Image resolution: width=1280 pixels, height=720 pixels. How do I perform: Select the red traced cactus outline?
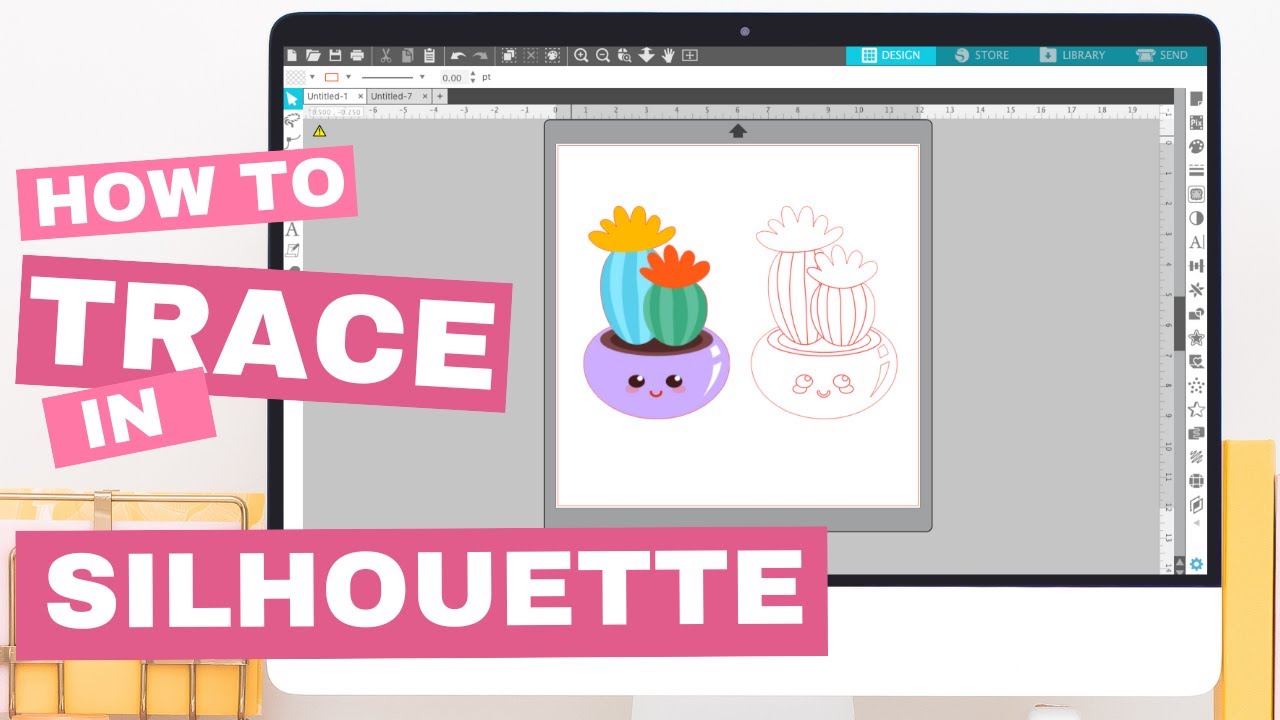tap(825, 311)
